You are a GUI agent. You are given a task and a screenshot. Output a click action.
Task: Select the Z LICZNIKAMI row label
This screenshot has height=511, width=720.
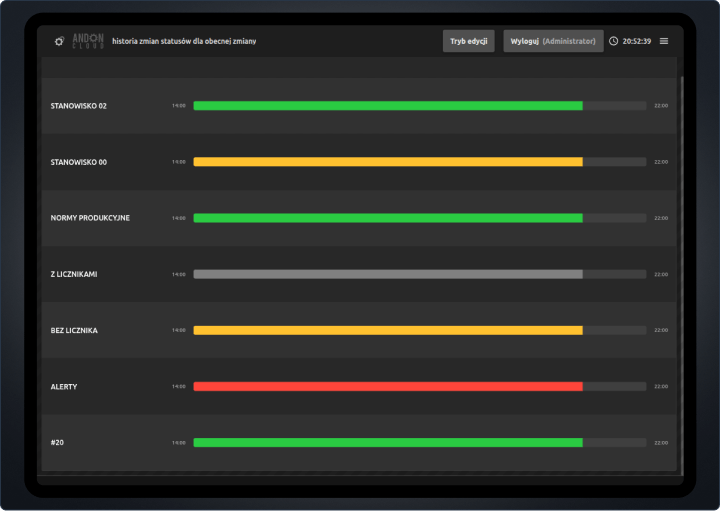(x=74, y=274)
